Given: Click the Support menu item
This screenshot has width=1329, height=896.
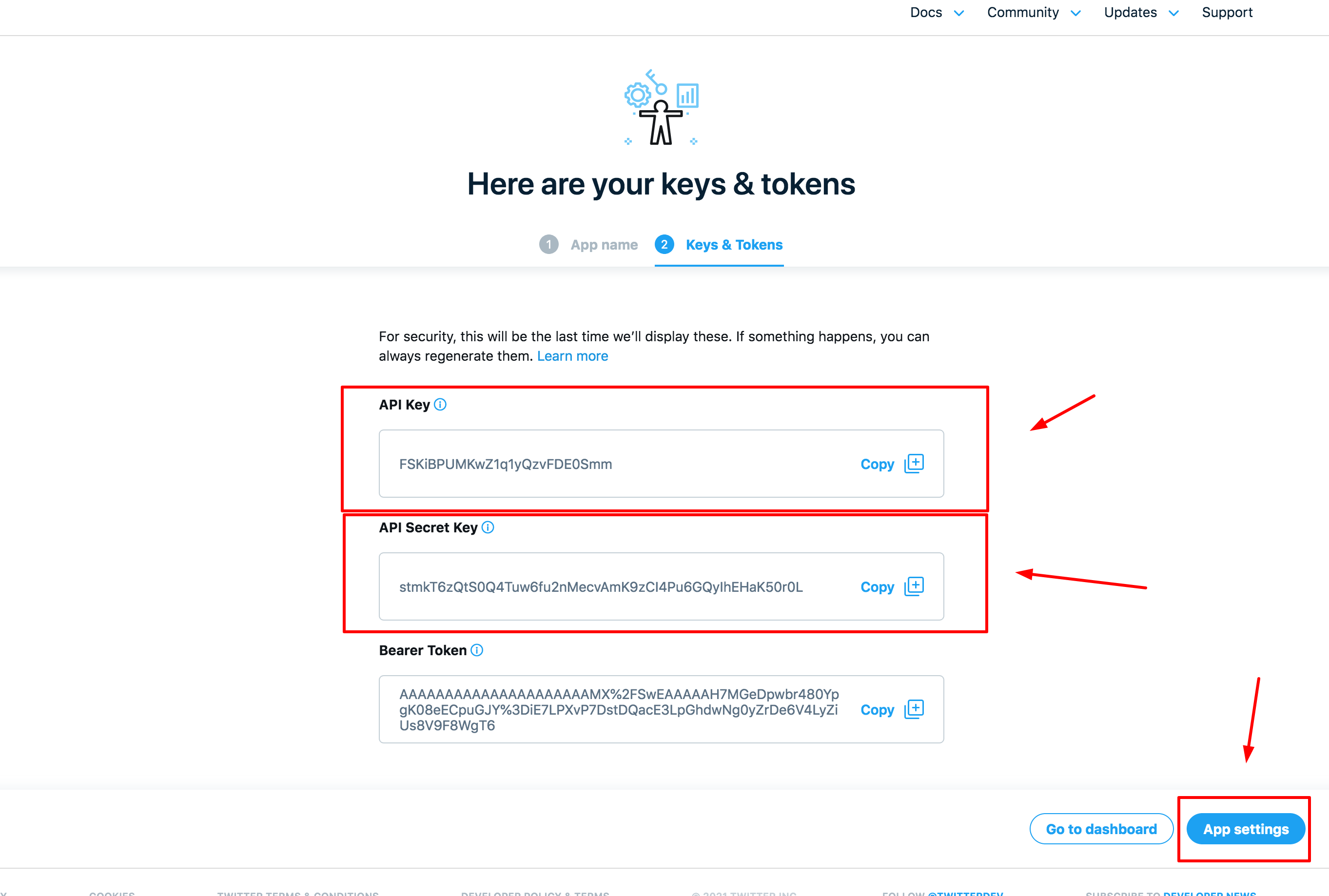Looking at the screenshot, I should (x=1225, y=13).
